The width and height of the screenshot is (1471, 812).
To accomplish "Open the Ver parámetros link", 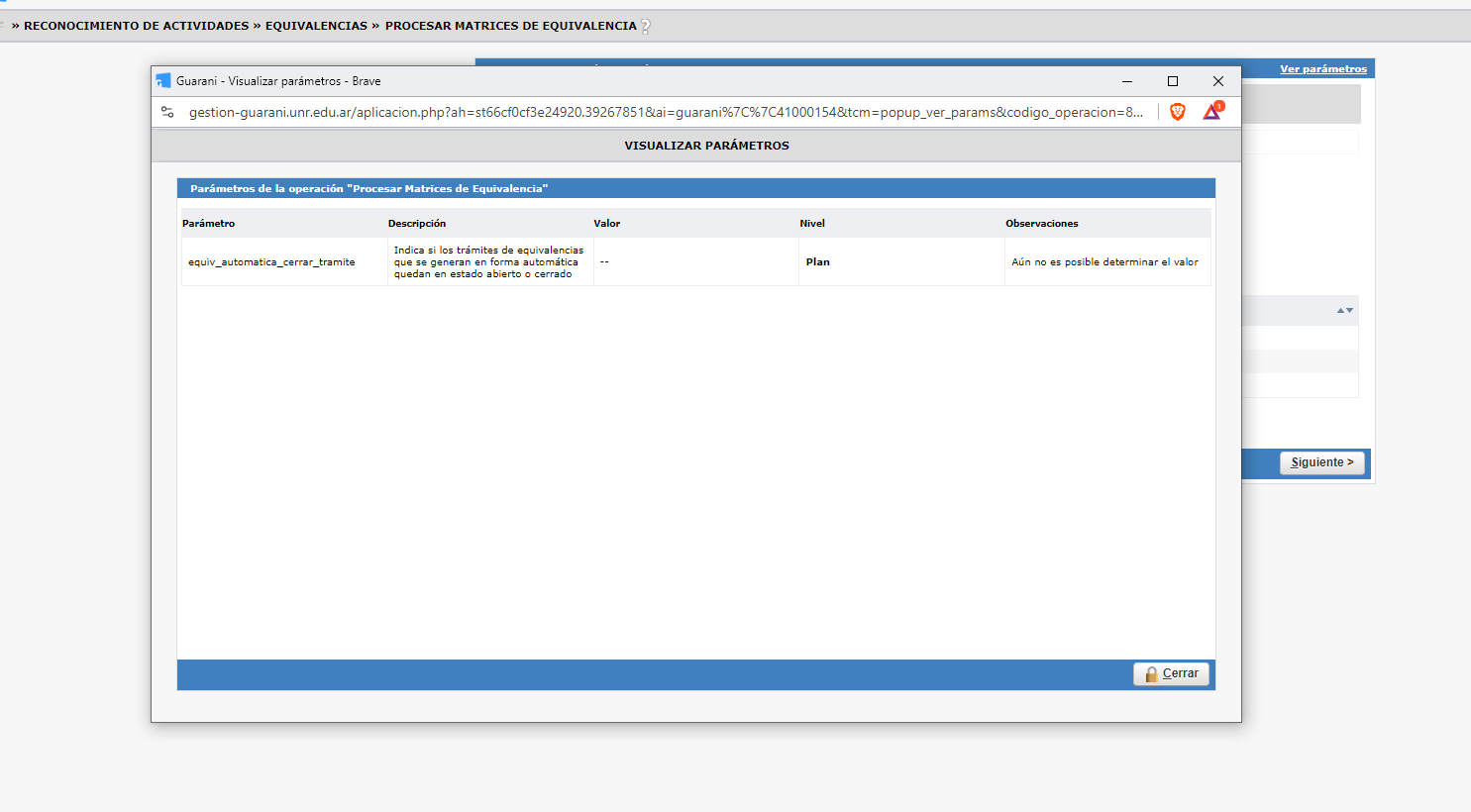I will tap(1322, 69).
